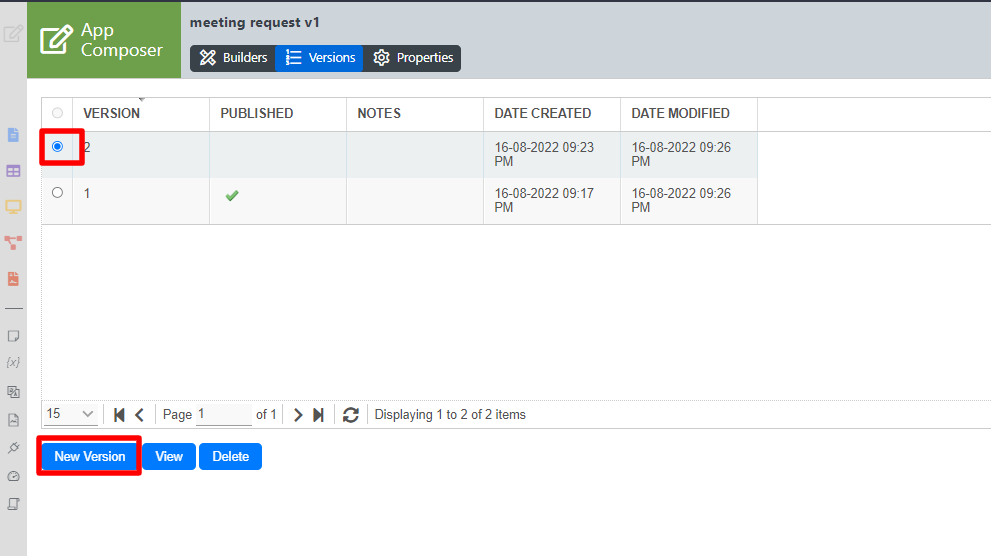Screen dimensions: 991x556
Task: Open the variables {x} sidebar icon
Action: pyautogui.click(x=13, y=363)
